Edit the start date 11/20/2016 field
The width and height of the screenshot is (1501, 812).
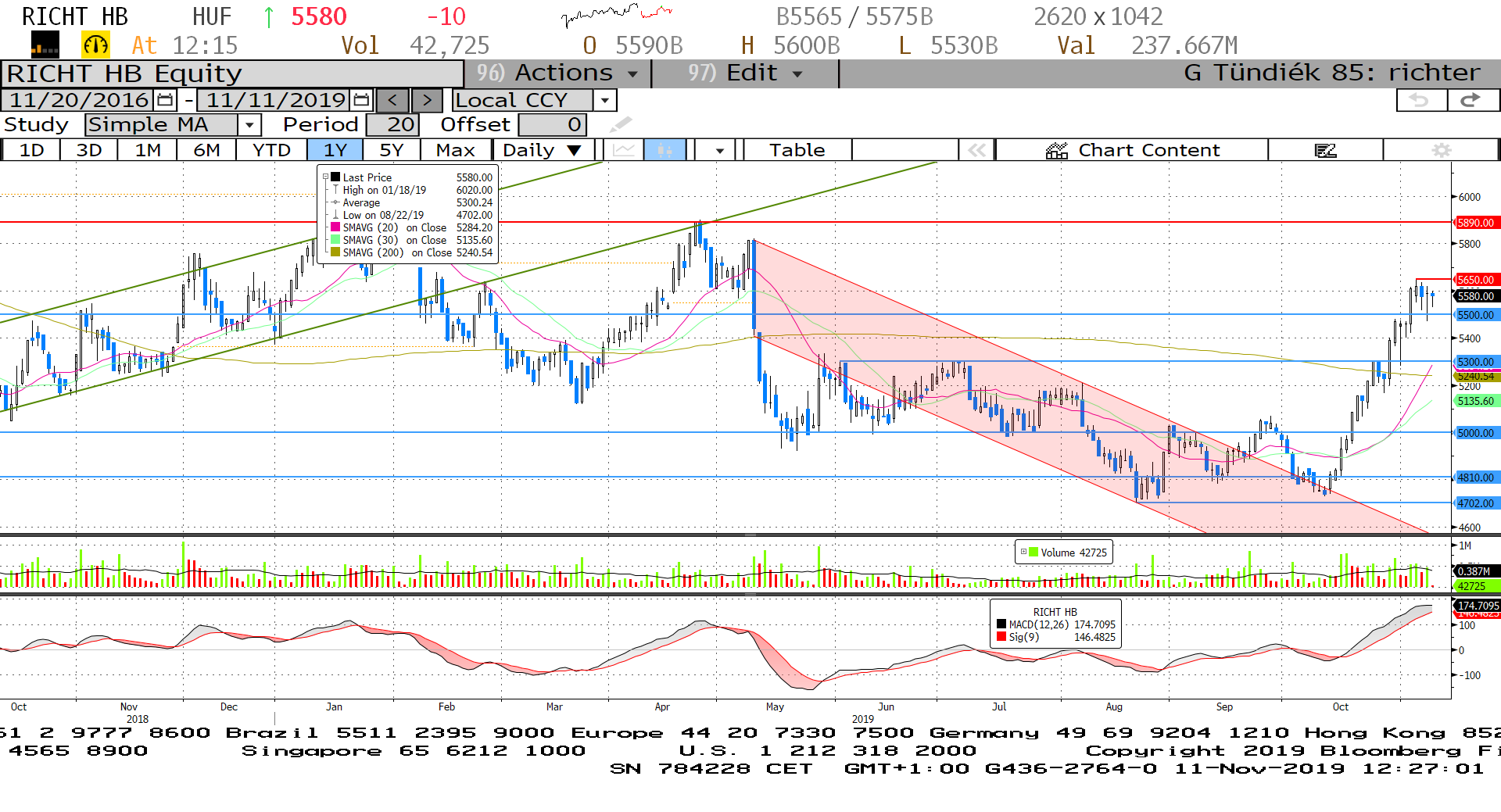pos(78,100)
